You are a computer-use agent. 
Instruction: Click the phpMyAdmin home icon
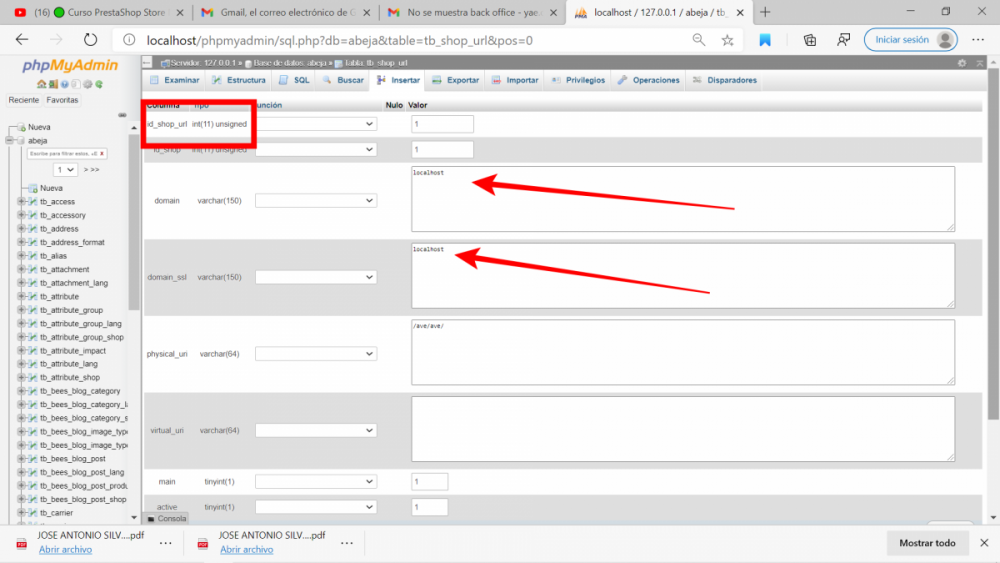[x=41, y=84]
